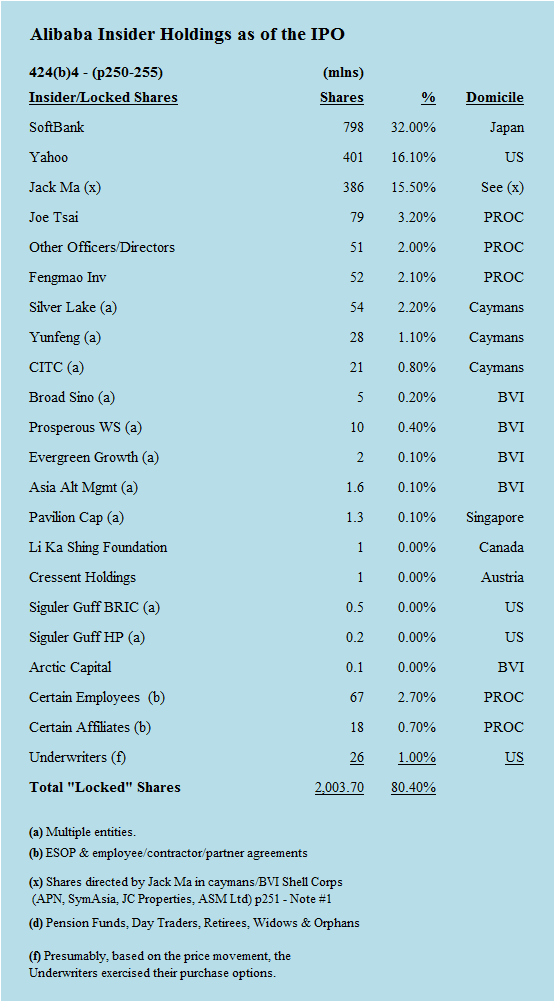Click the Underwriters (f) label
The height and width of the screenshot is (1002, 555).
tap(78, 757)
